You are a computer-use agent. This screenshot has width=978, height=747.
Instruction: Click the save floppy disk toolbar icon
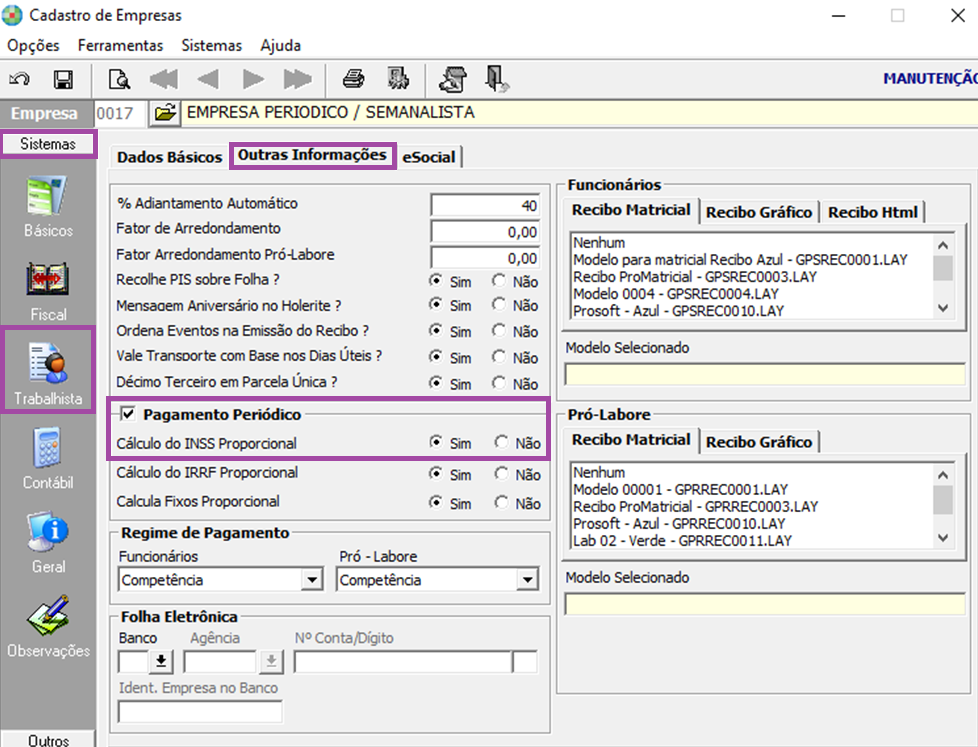coord(63,79)
